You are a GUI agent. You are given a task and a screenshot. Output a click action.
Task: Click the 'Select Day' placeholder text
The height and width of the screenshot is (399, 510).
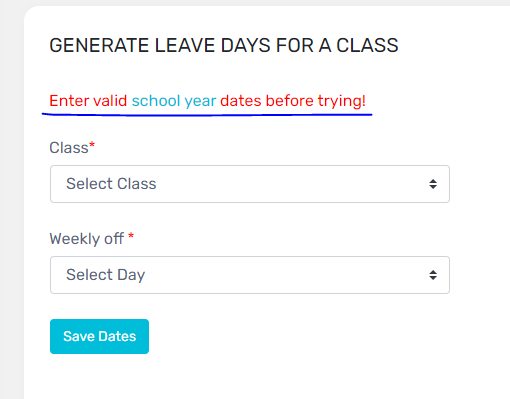[105, 275]
